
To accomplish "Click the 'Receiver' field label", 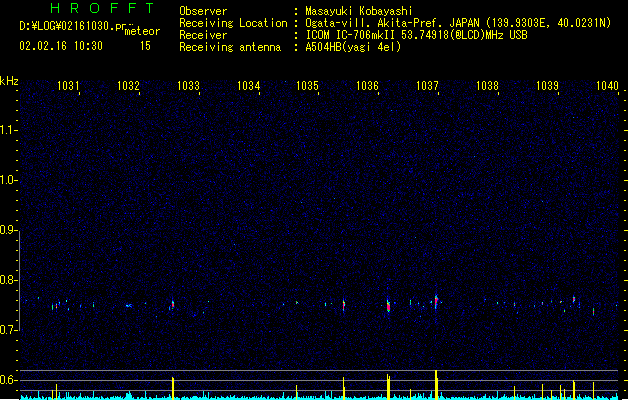I will tap(203, 35).
